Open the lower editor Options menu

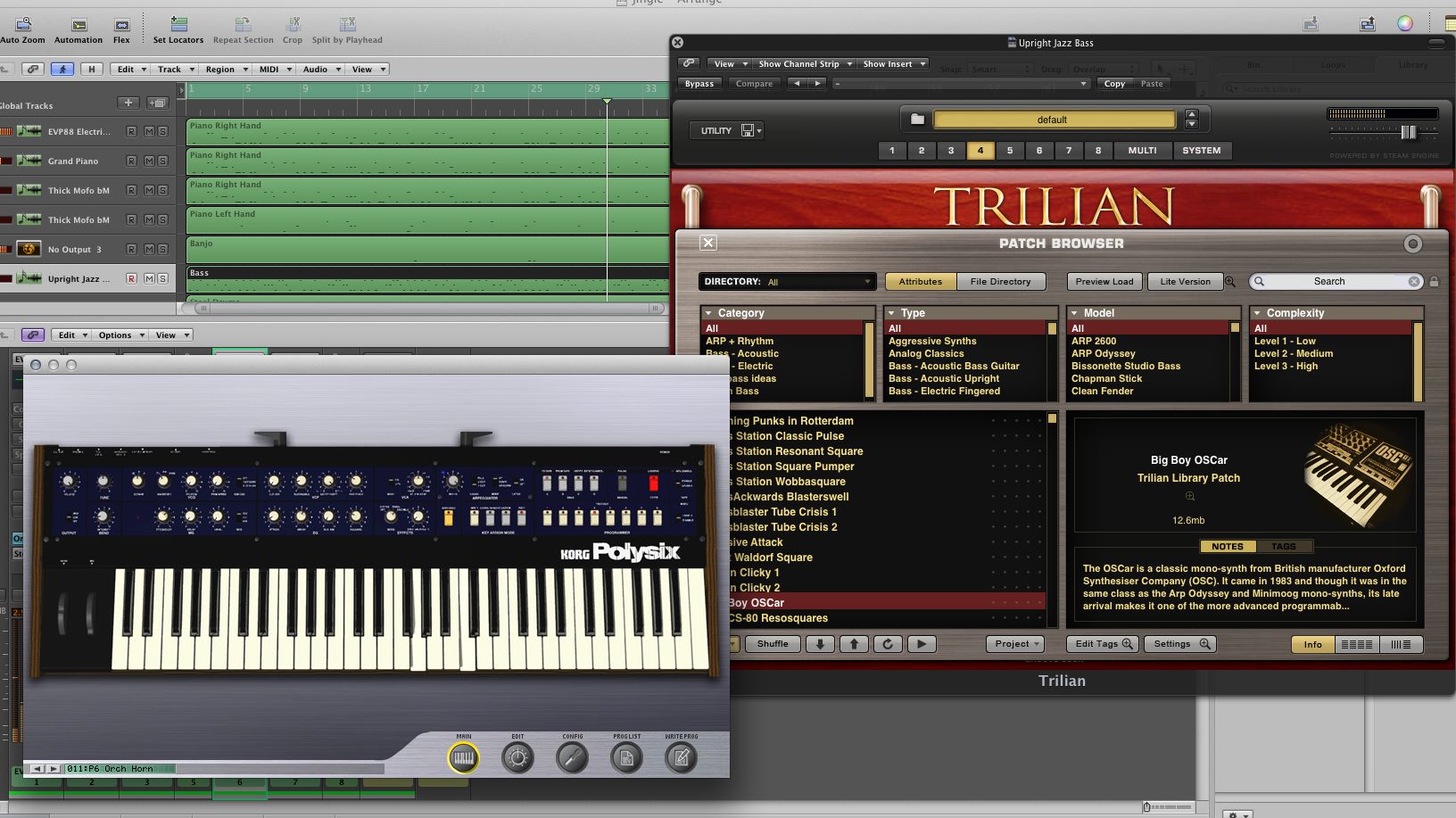pyautogui.click(x=120, y=335)
